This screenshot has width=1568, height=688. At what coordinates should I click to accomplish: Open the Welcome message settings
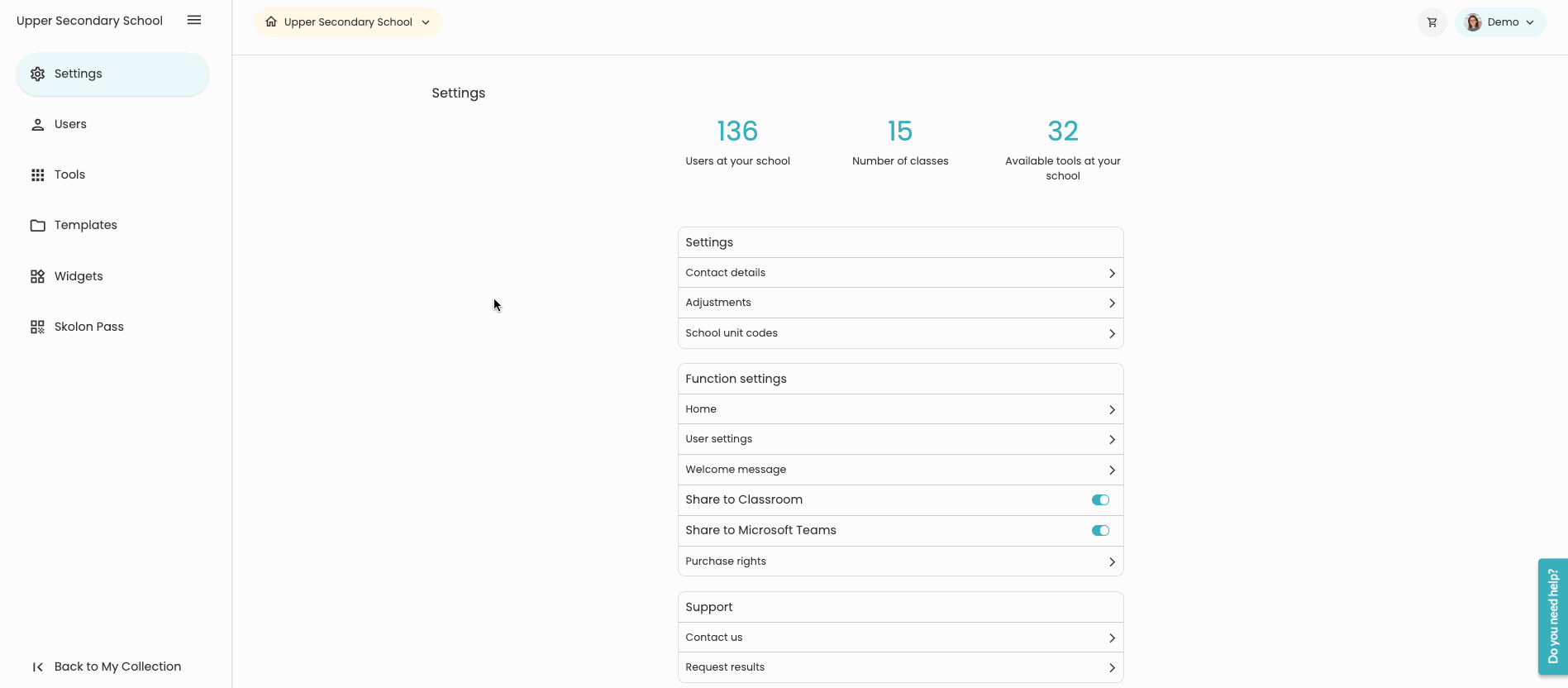pyautogui.click(x=900, y=470)
